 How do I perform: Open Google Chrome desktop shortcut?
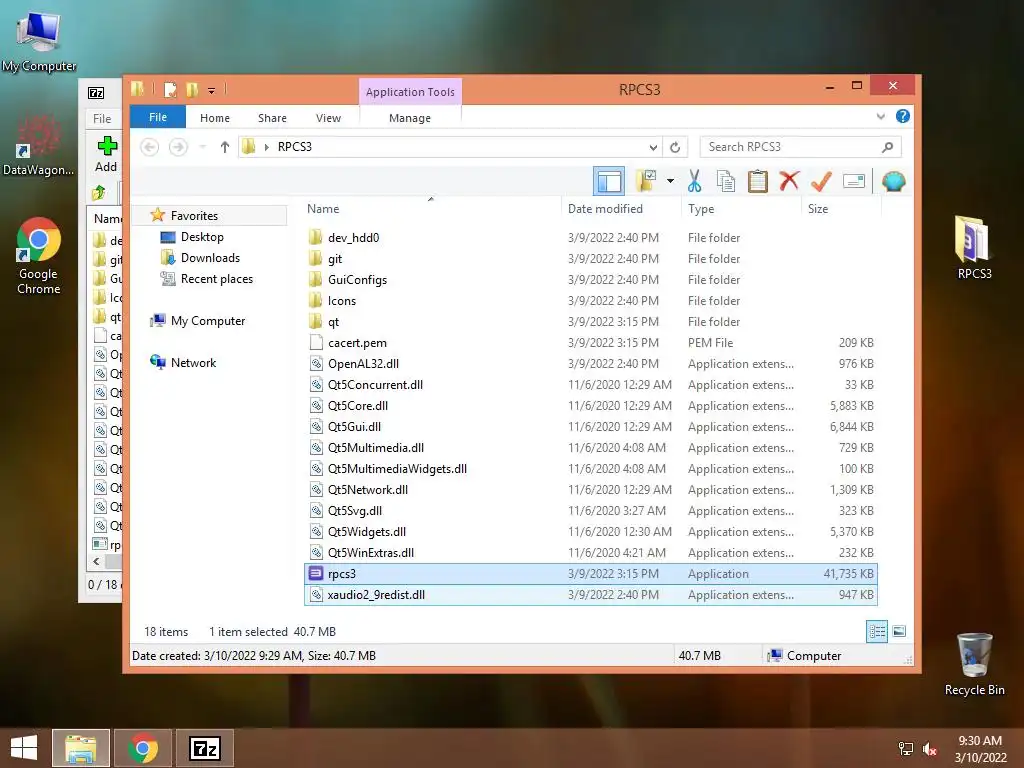(x=39, y=256)
